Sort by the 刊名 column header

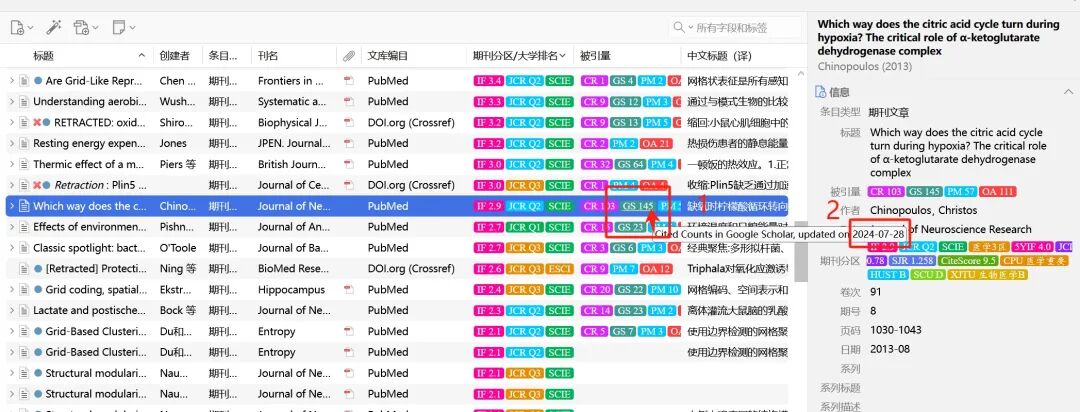pyautogui.click(x=293, y=55)
